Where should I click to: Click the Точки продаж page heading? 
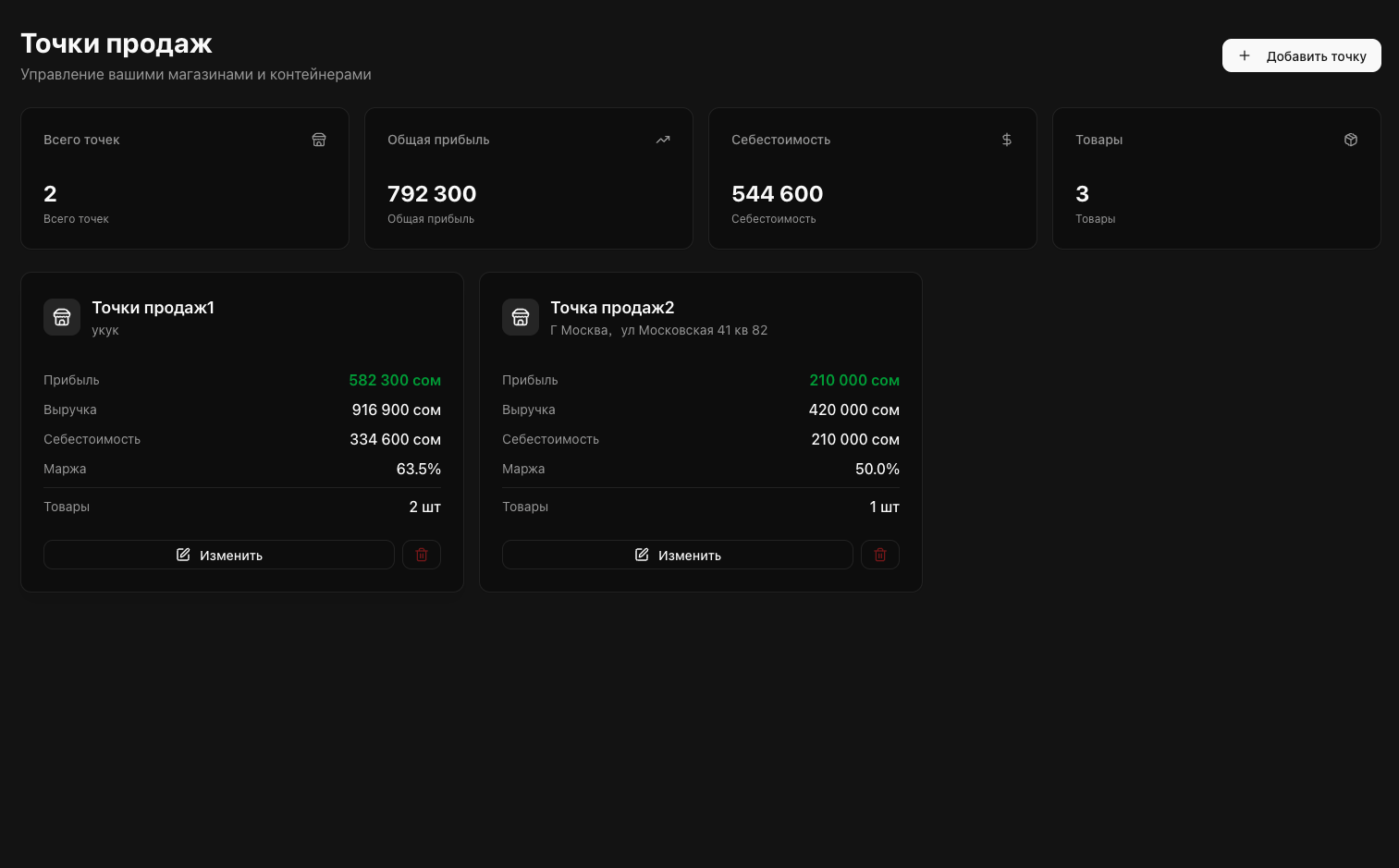click(117, 43)
